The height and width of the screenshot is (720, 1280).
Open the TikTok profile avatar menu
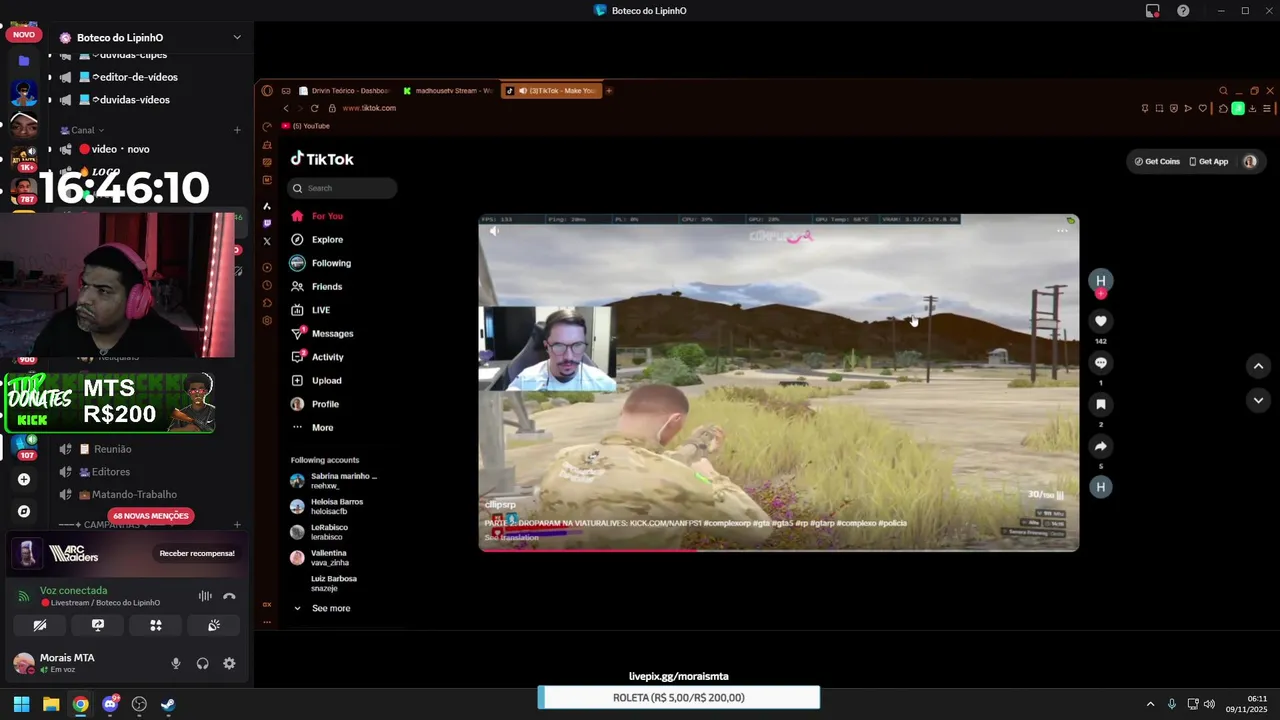click(1249, 161)
